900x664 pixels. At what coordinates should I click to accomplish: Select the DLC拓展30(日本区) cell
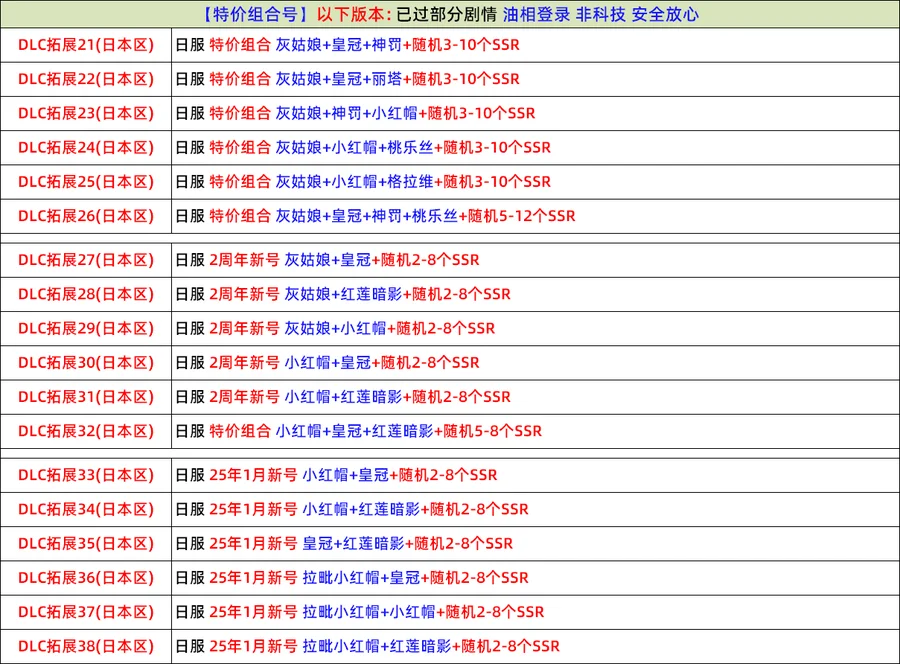pyautogui.click(x=86, y=363)
